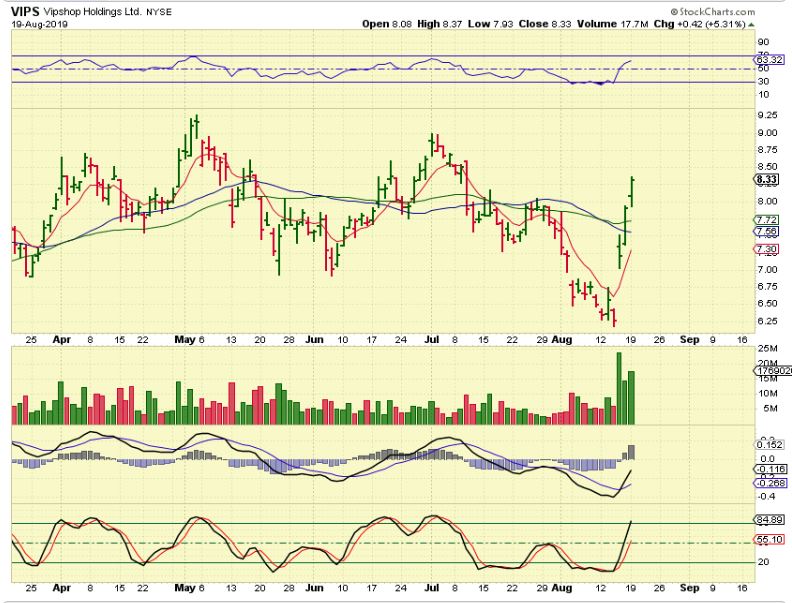Image resolution: width=792 pixels, height=603 pixels.
Task: Click the current volume label 1769020
Action: point(773,371)
